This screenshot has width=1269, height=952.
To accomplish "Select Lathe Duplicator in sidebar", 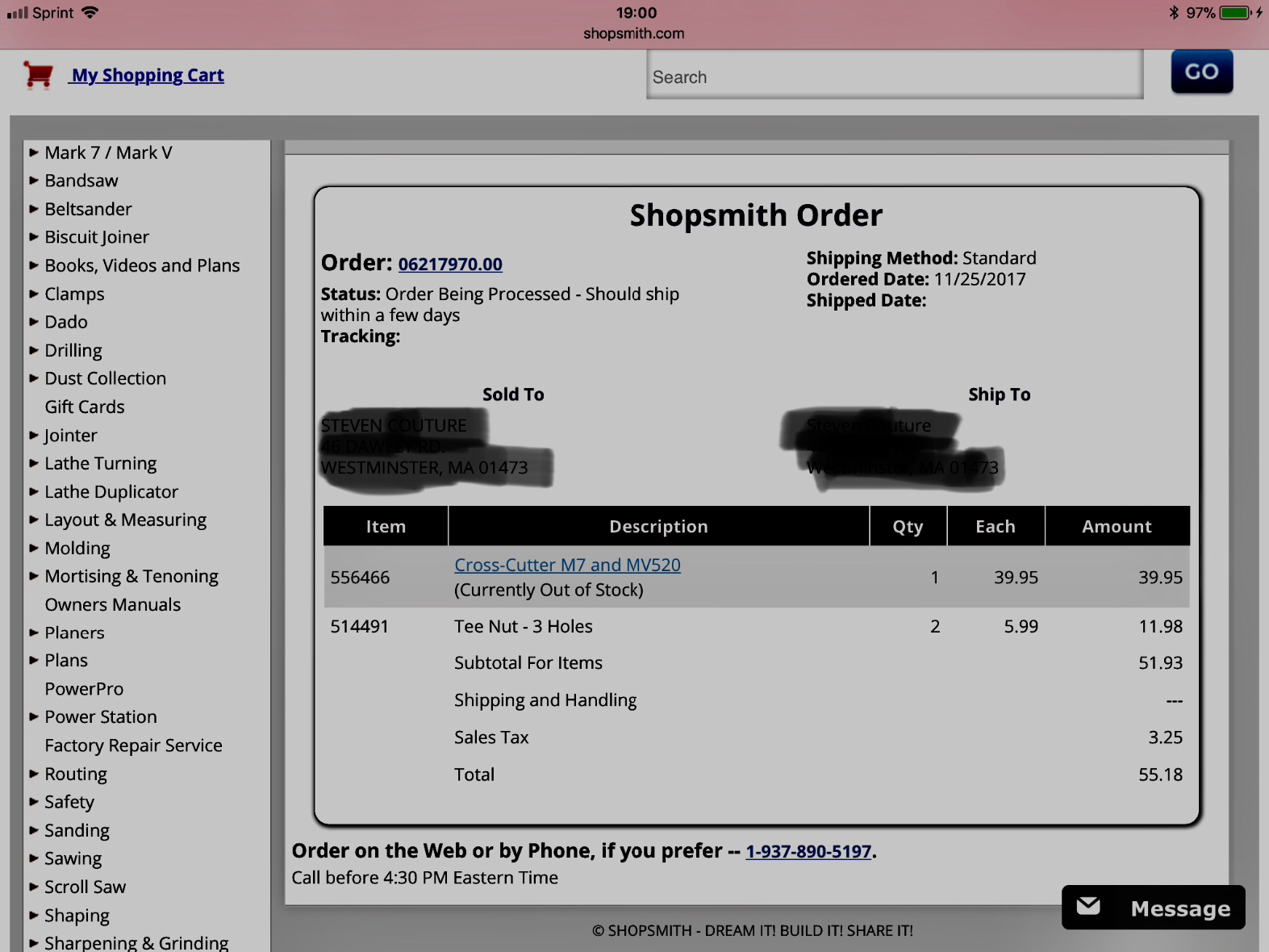I will [111, 492].
